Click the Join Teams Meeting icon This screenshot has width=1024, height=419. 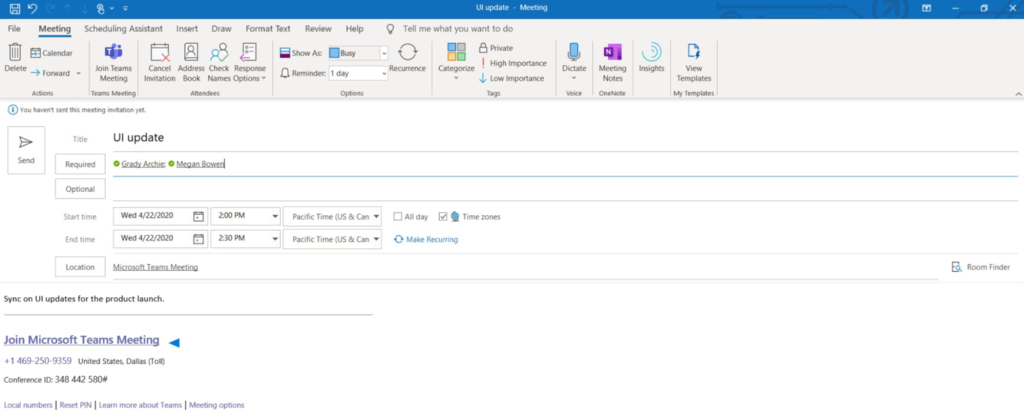[x=114, y=53]
